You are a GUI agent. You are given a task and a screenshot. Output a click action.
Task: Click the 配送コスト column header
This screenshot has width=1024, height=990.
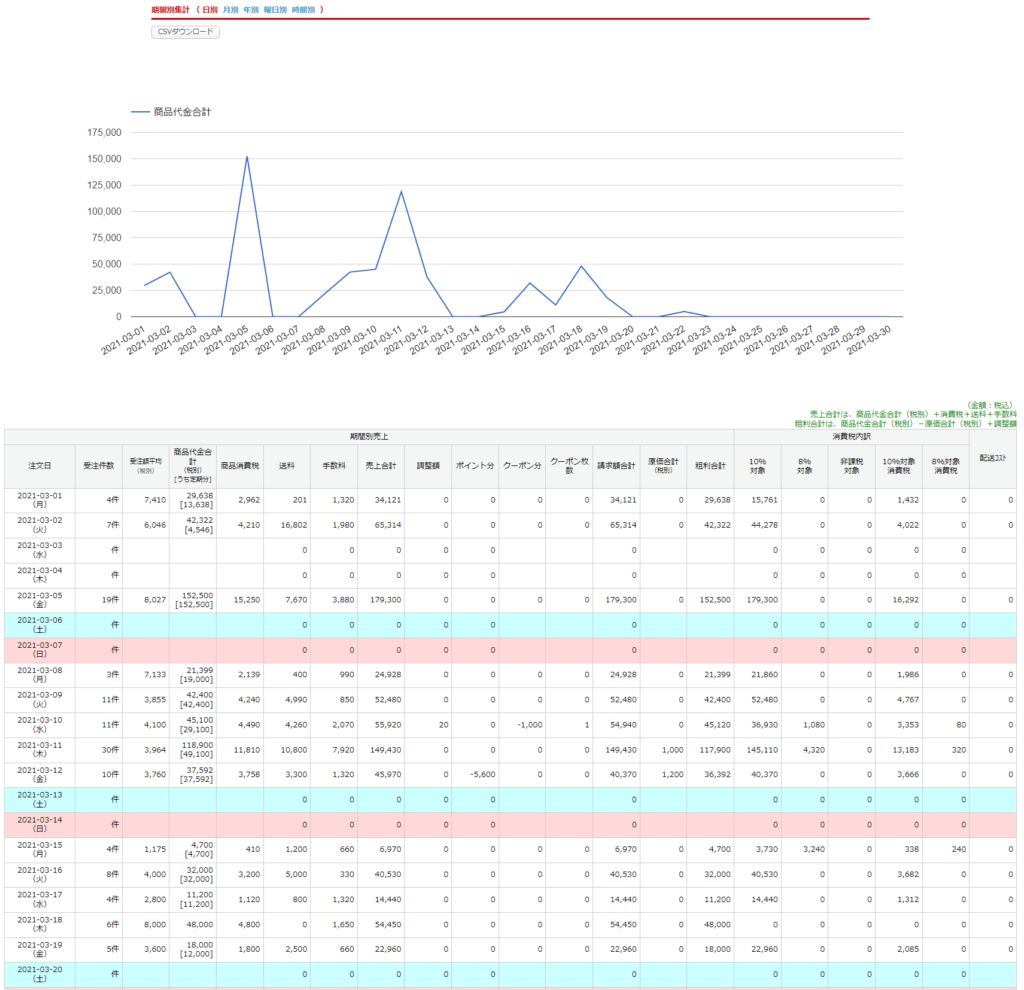(x=992, y=458)
